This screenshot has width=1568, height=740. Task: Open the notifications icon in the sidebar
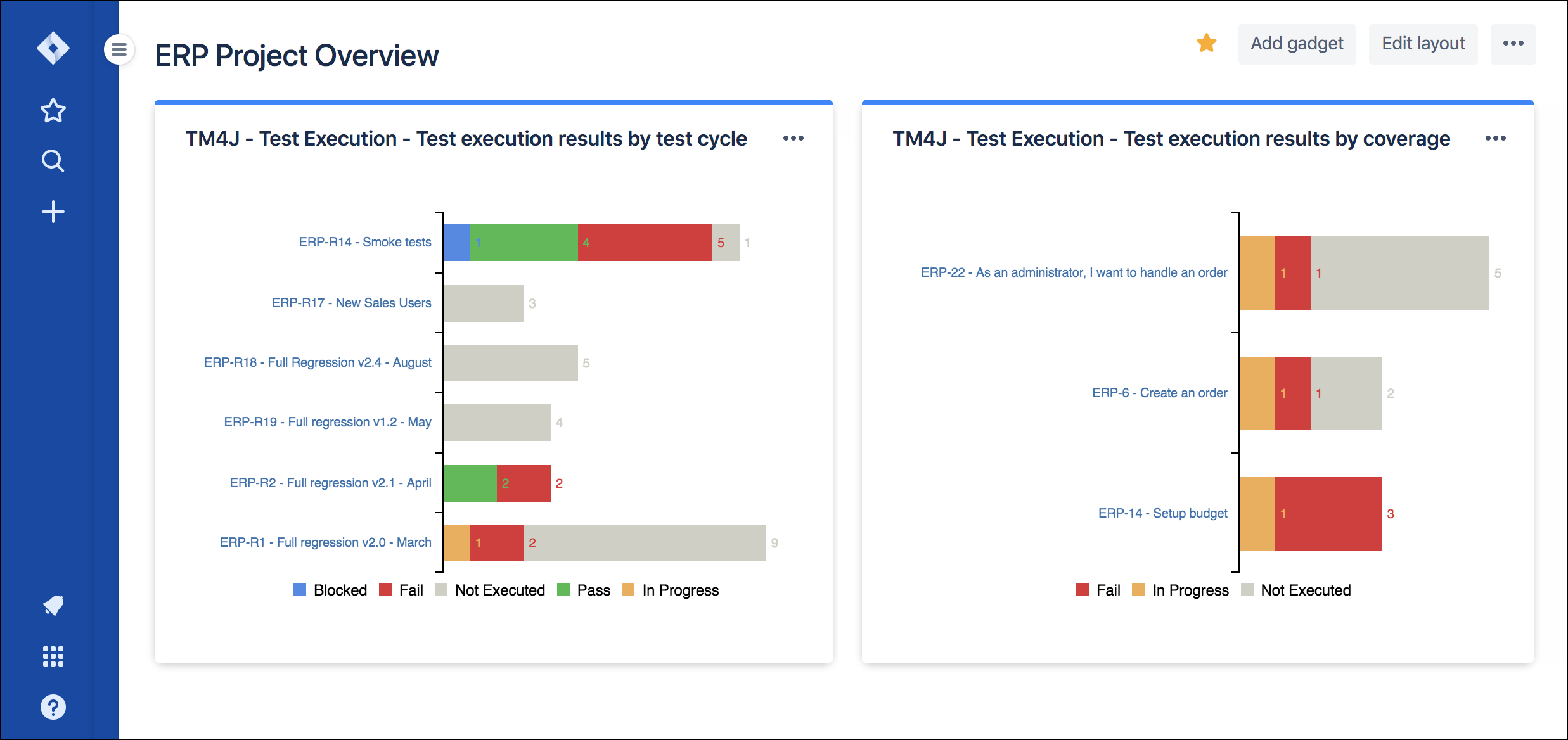(x=53, y=606)
